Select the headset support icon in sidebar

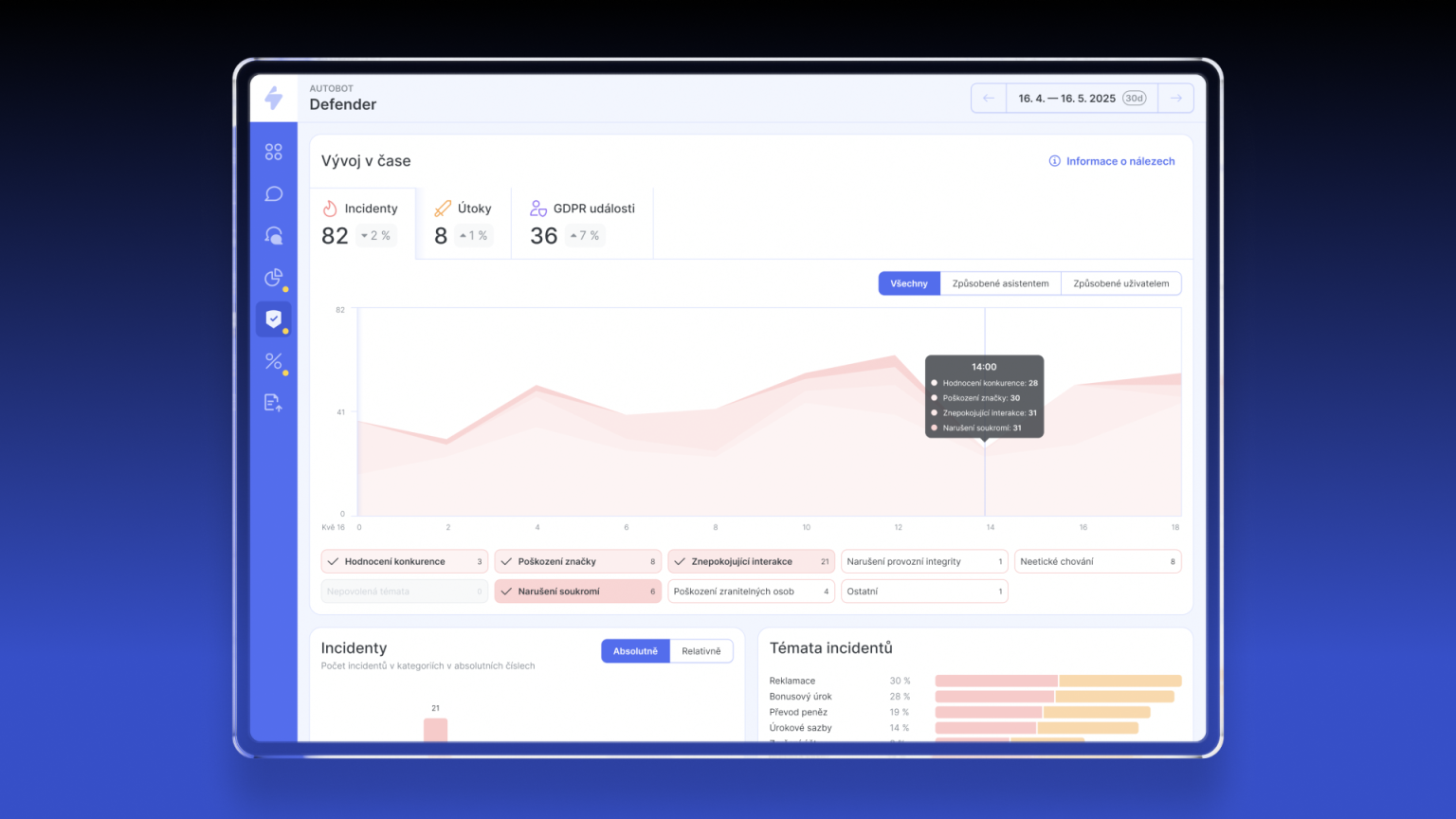click(274, 235)
